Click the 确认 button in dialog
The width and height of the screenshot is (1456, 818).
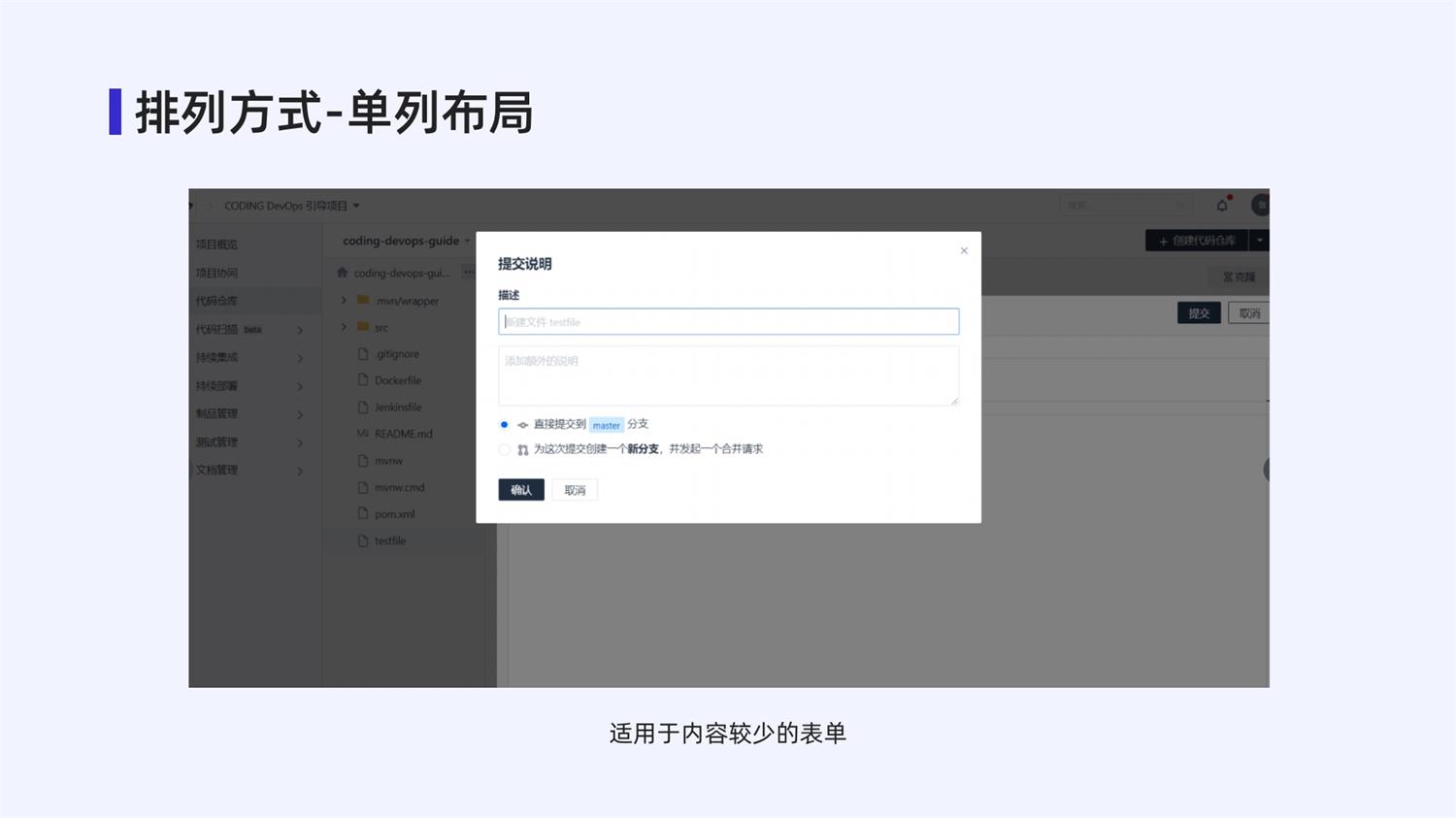point(521,490)
